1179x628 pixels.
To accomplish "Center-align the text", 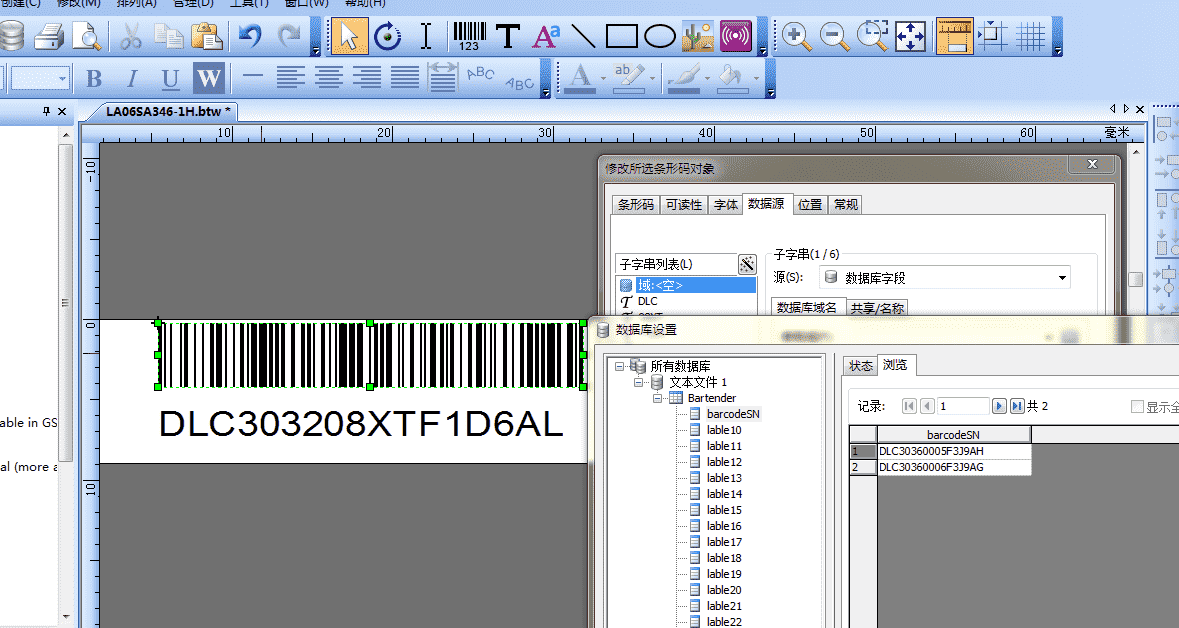I will point(329,77).
